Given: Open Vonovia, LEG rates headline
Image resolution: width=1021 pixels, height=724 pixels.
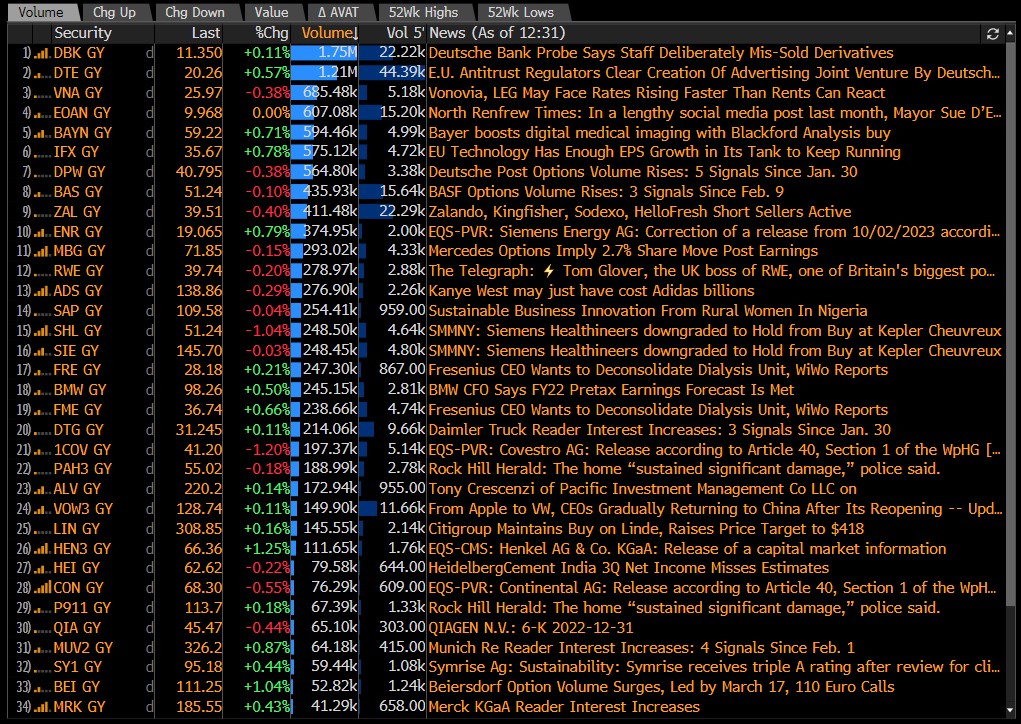Looking at the screenshot, I should point(657,93).
